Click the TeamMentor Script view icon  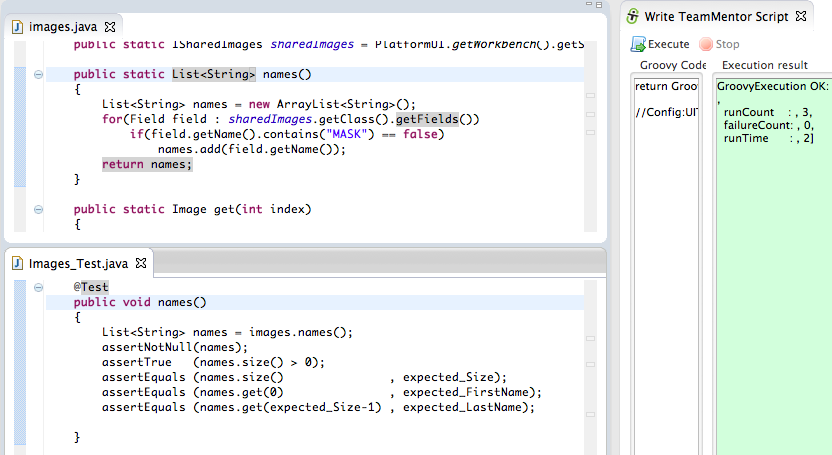click(632, 17)
